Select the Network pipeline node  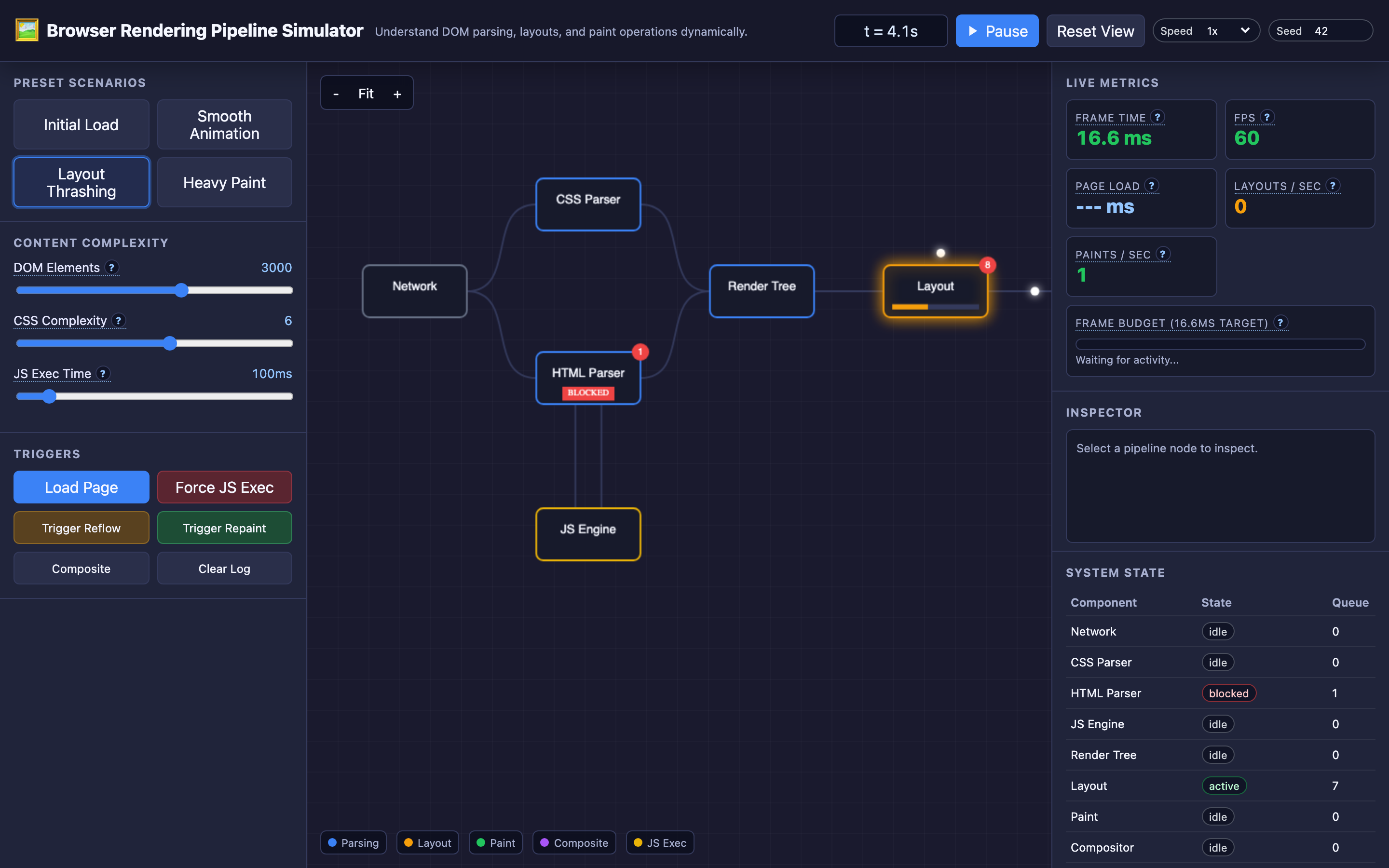tap(414, 291)
